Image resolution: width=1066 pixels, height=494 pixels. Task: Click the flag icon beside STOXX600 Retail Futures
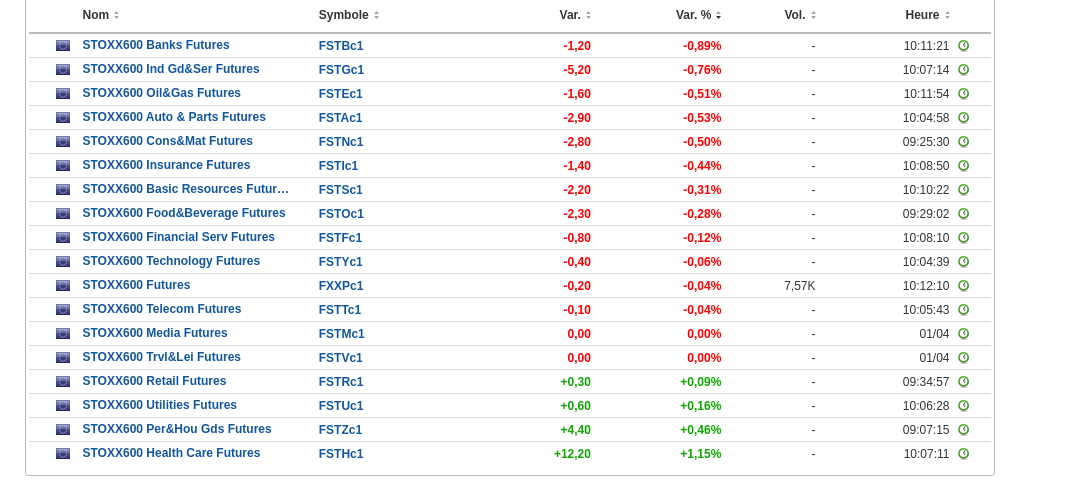point(63,382)
